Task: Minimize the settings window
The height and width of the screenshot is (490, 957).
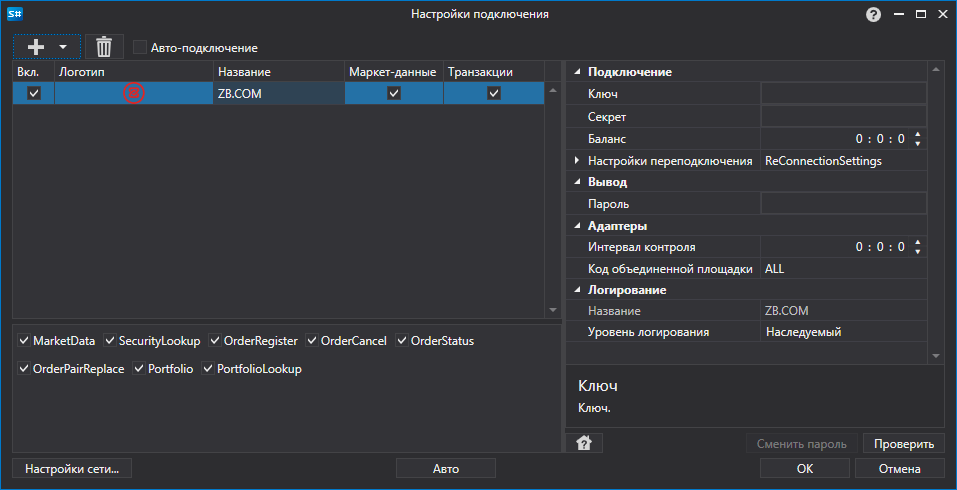Action: pos(898,14)
